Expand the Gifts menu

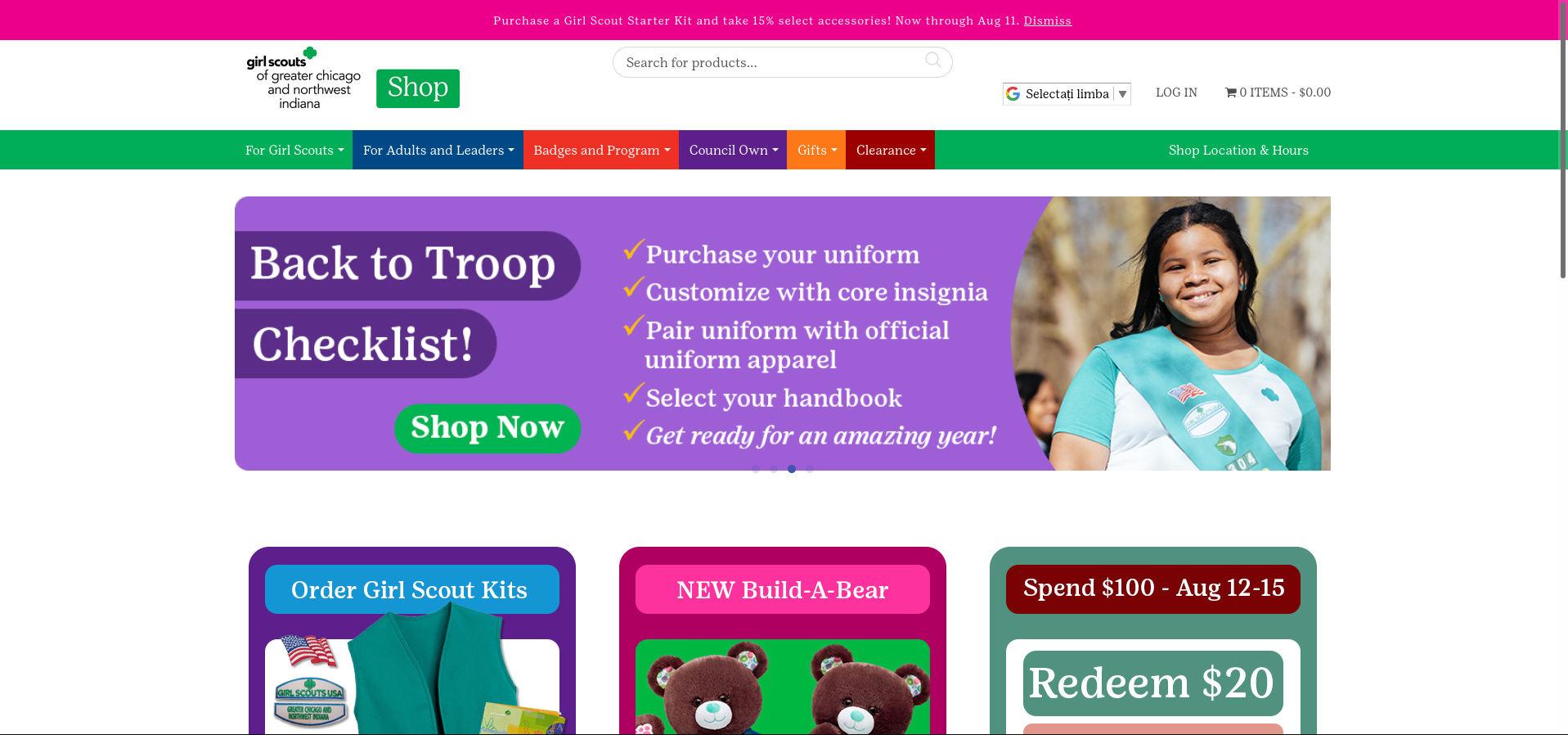pos(816,150)
